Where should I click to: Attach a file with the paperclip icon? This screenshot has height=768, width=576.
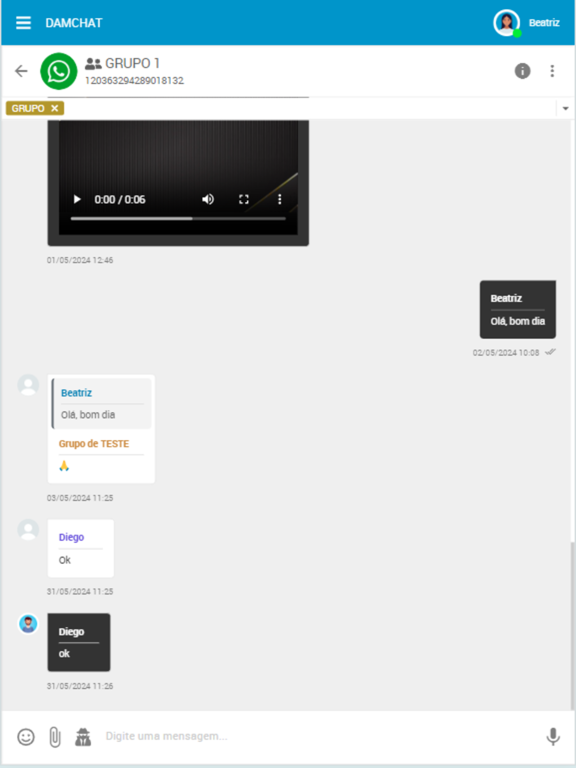coord(55,737)
